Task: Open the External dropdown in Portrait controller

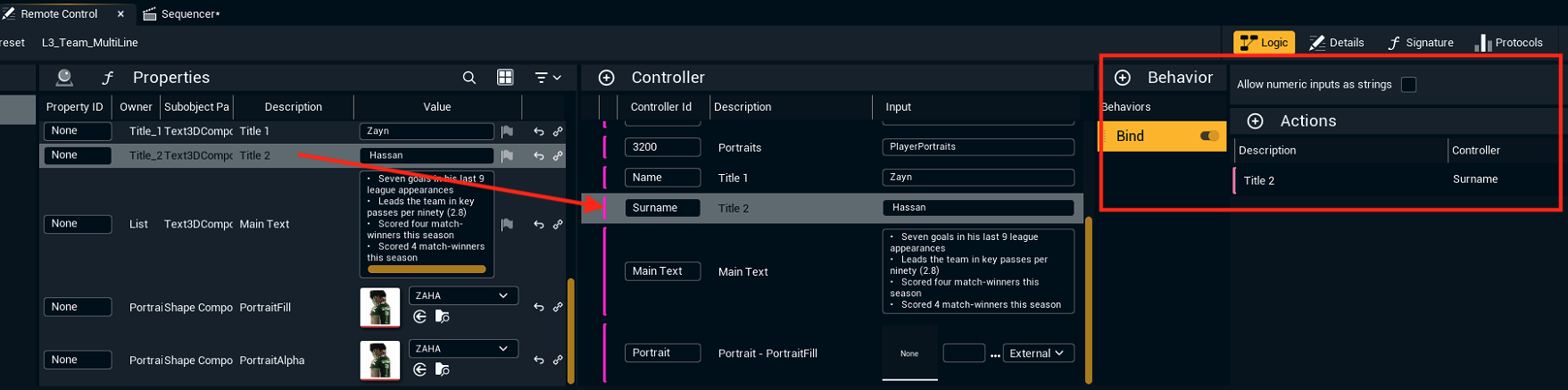Action: click(x=1037, y=353)
